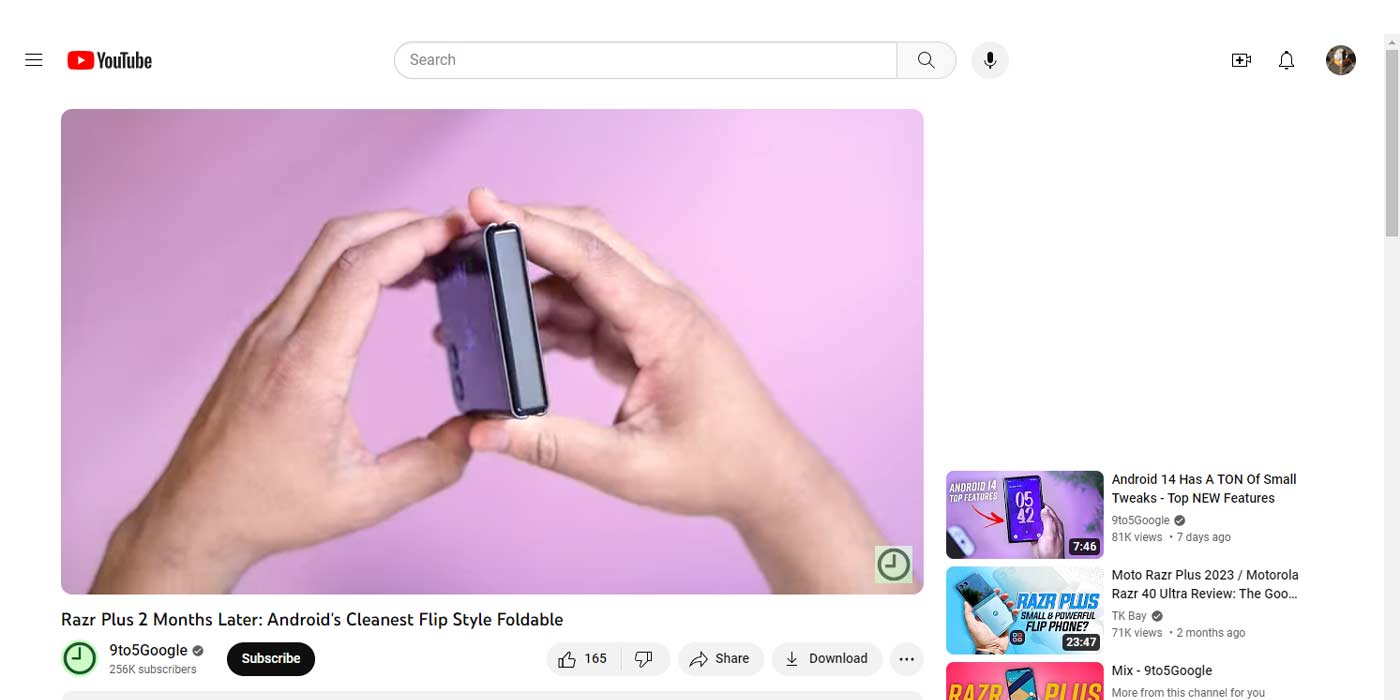Open Moto Razr Plus 2023 review title
1400x700 pixels.
1205,584
